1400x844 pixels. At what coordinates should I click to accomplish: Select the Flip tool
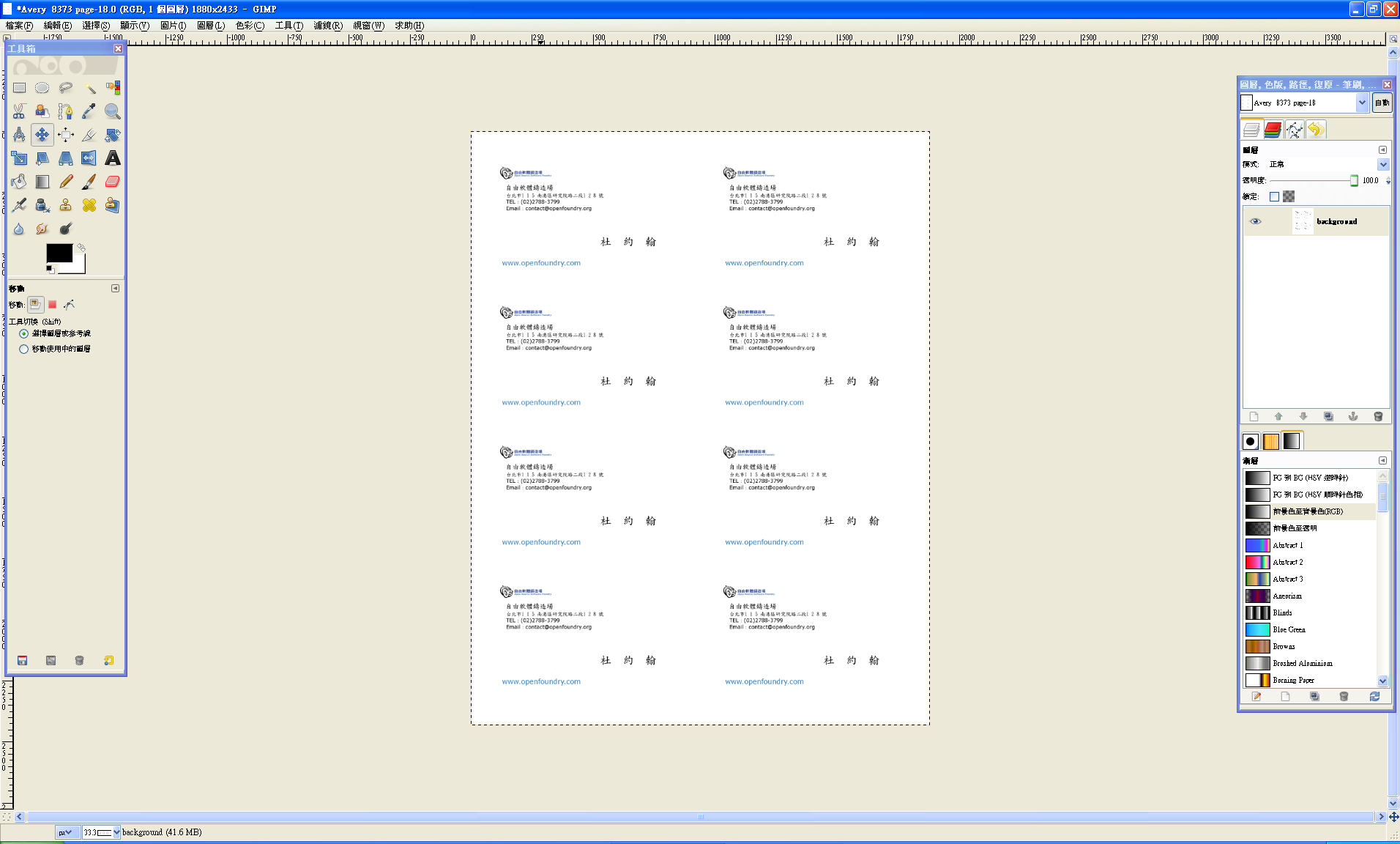[x=89, y=158]
